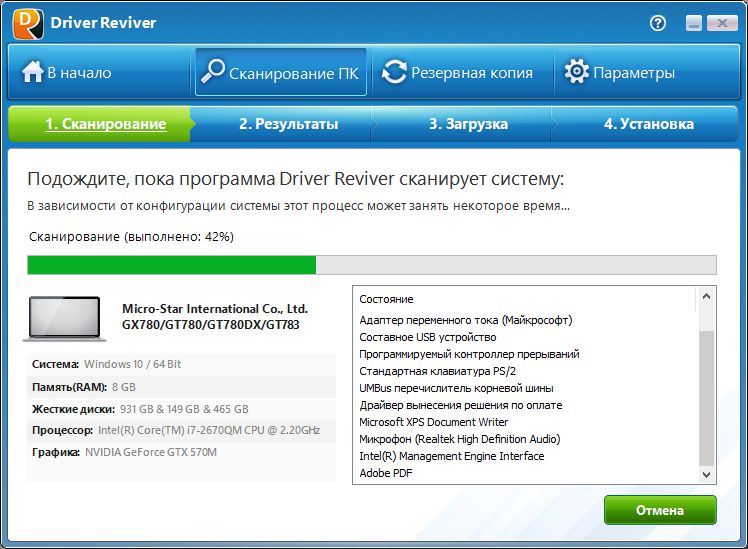The image size is (748, 549).
Task: Click the status list scrollbar thumb
Action: pyautogui.click(x=706, y=398)
